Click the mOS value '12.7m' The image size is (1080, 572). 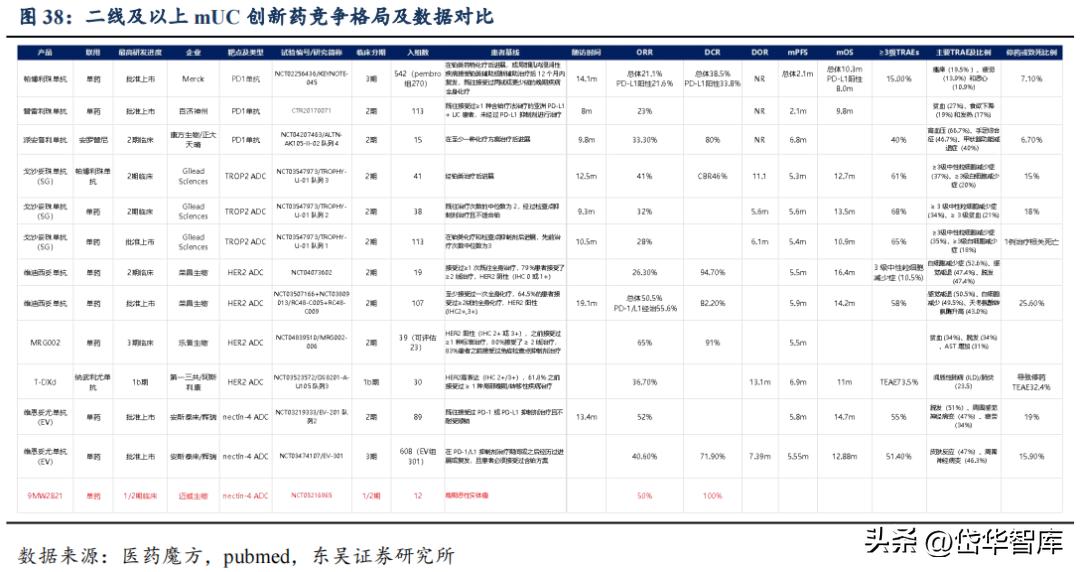[844, 176]
